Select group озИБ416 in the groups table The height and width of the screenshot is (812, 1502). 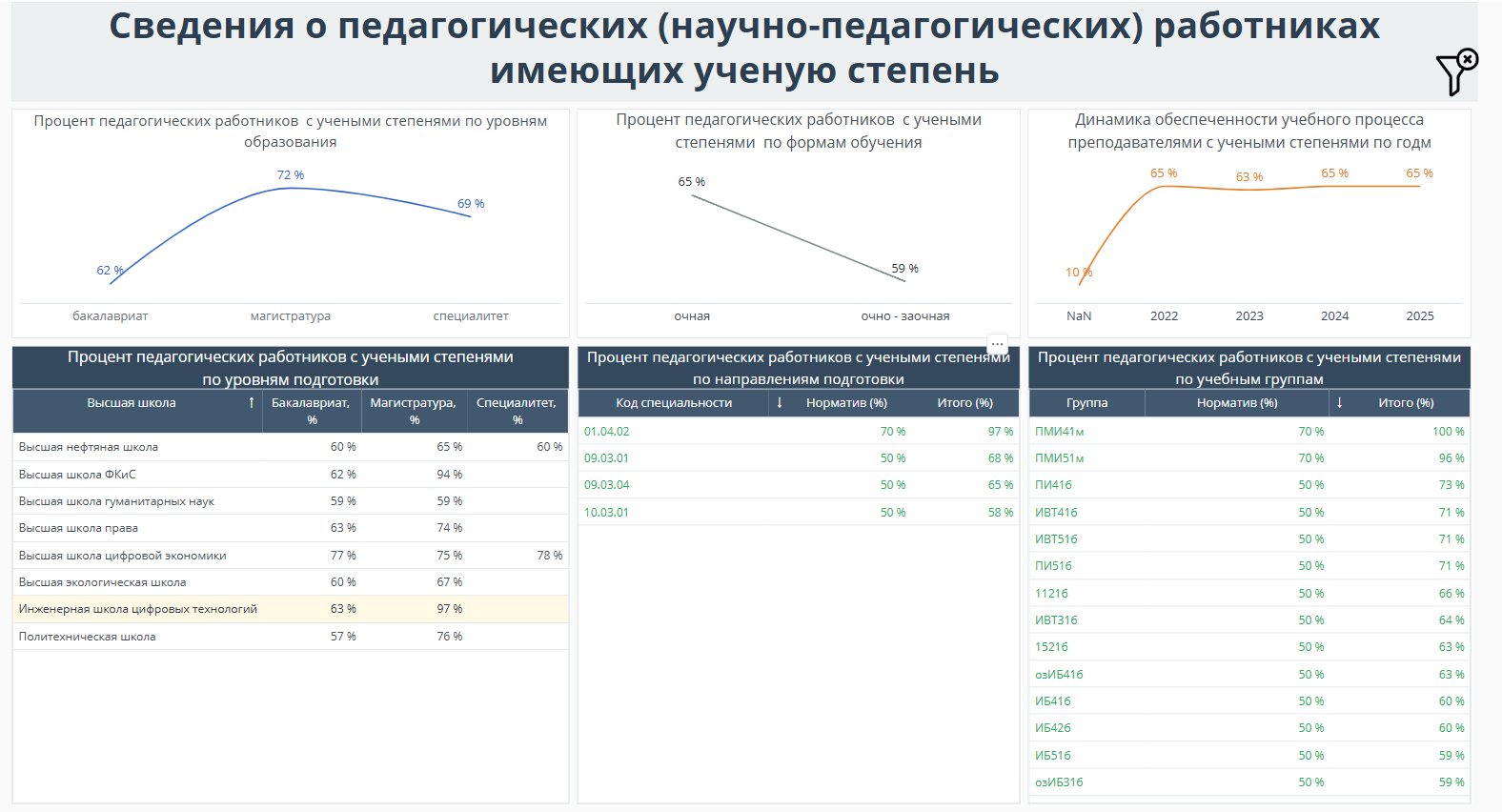pyautogui.click(x=1059, y=675)
